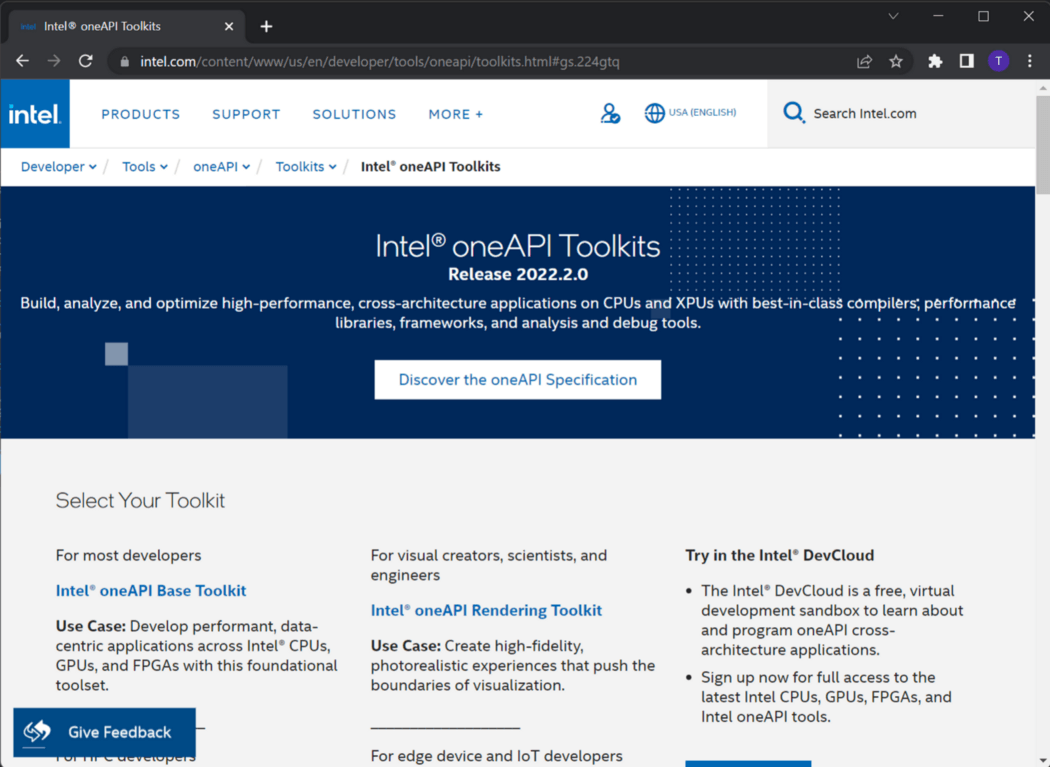Screen dimensions: 1050x767
Task: Click the Intel oneAPI Toolkits banner title
Action: [518, 246]
